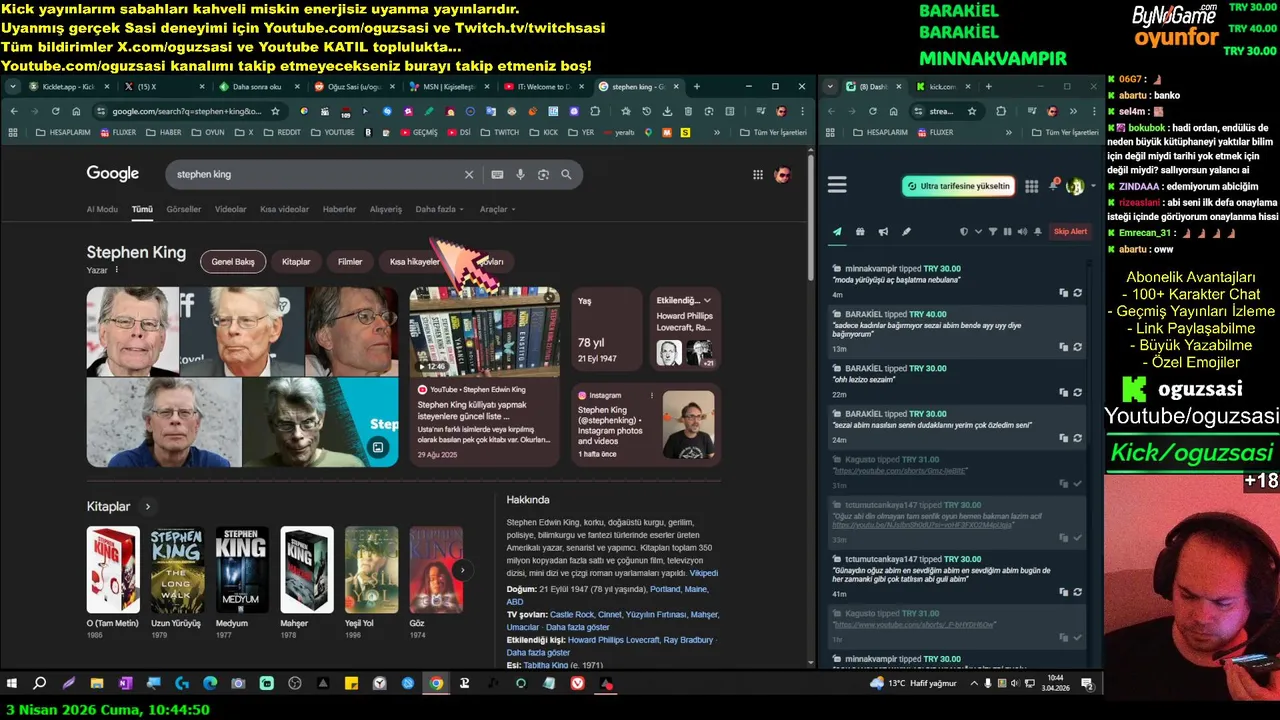
Task: Open the Araçlar tools dropdown
Action: (497, 209)
